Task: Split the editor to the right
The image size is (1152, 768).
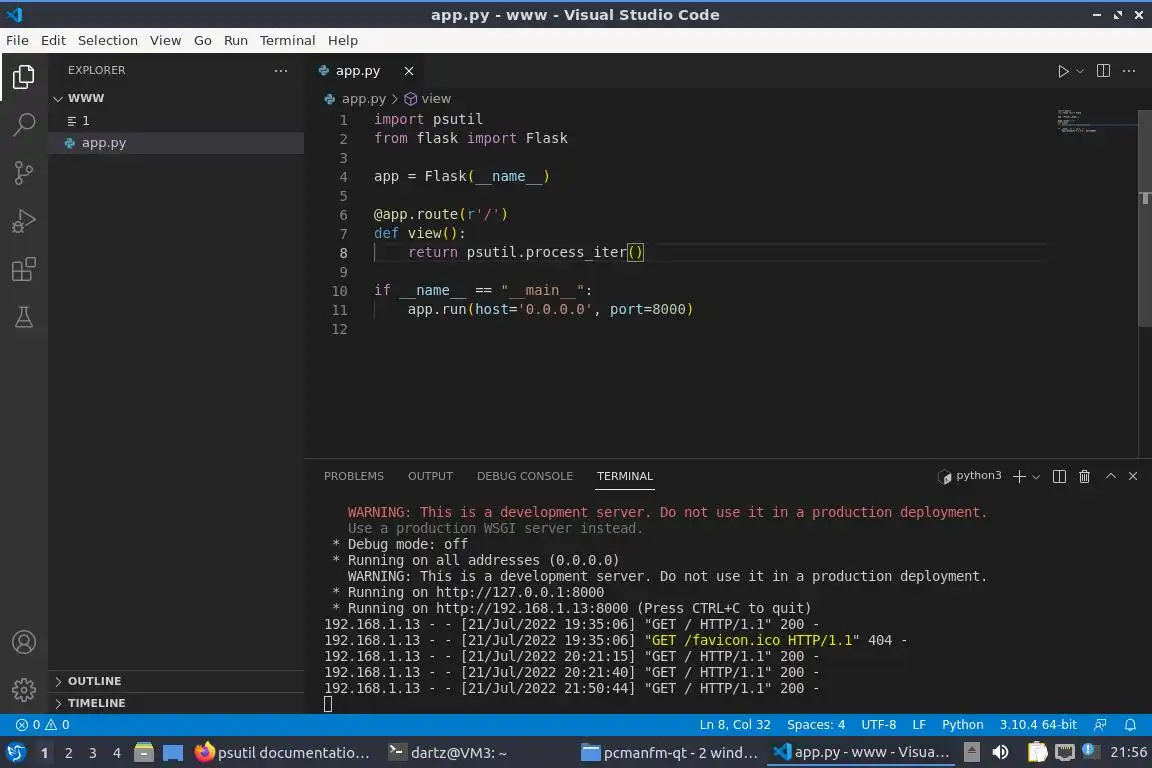Action: tap(1103, 71)
